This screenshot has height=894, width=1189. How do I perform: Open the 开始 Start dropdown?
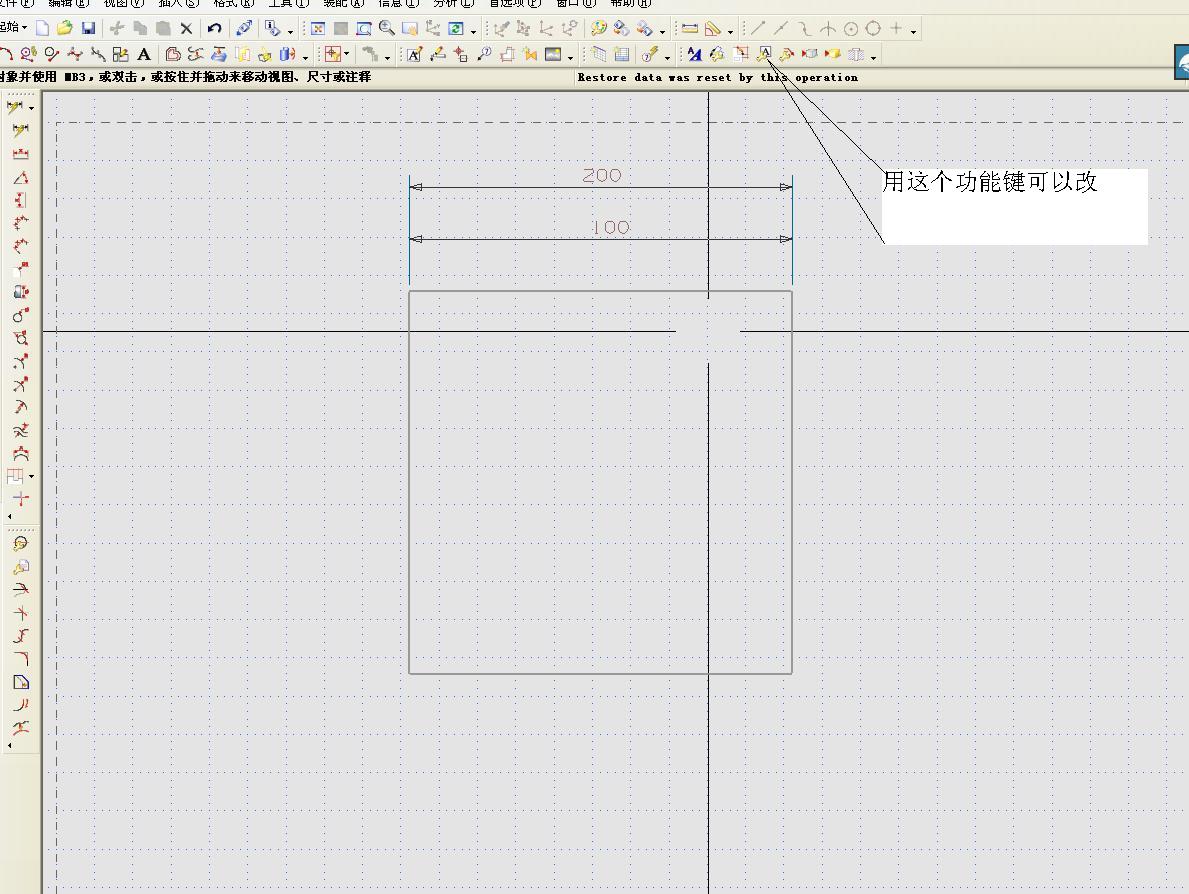coord(14,28)
